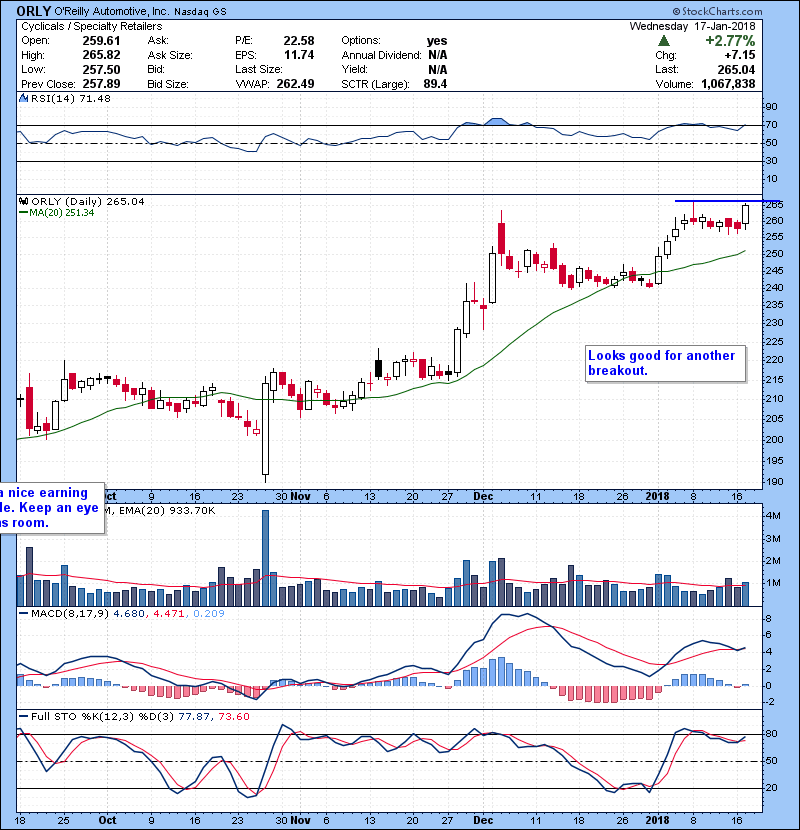Viewport: 800px width, 830px height.
Task: Select the Low value 257.50
Action: click(101, 69)
